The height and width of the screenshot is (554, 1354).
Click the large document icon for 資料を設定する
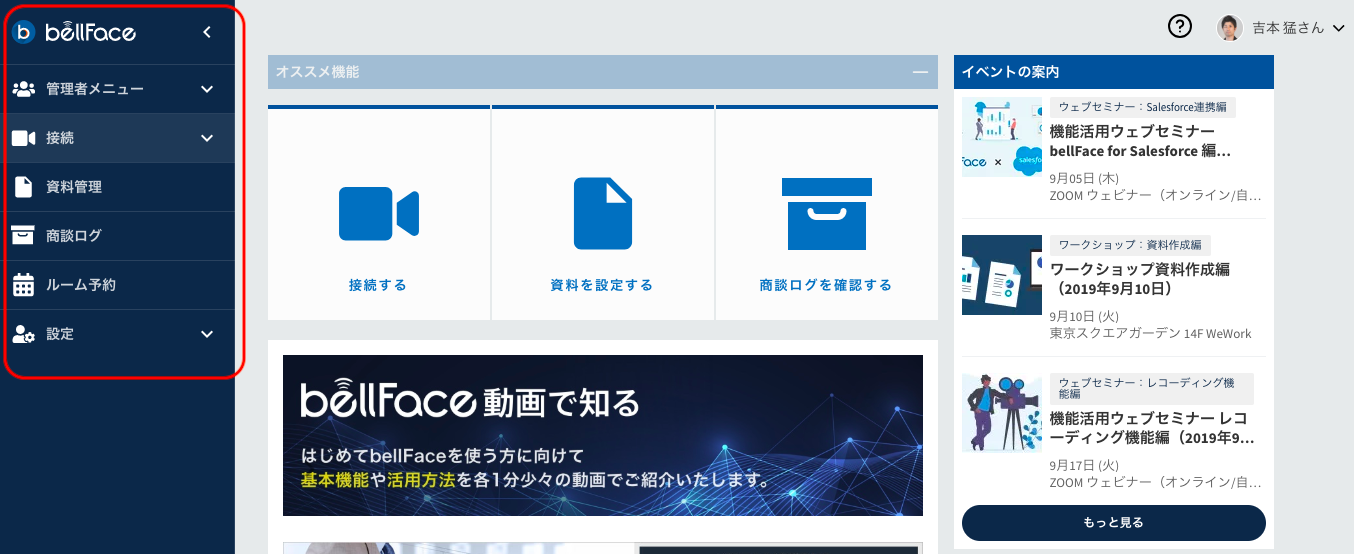click(603, 213)
